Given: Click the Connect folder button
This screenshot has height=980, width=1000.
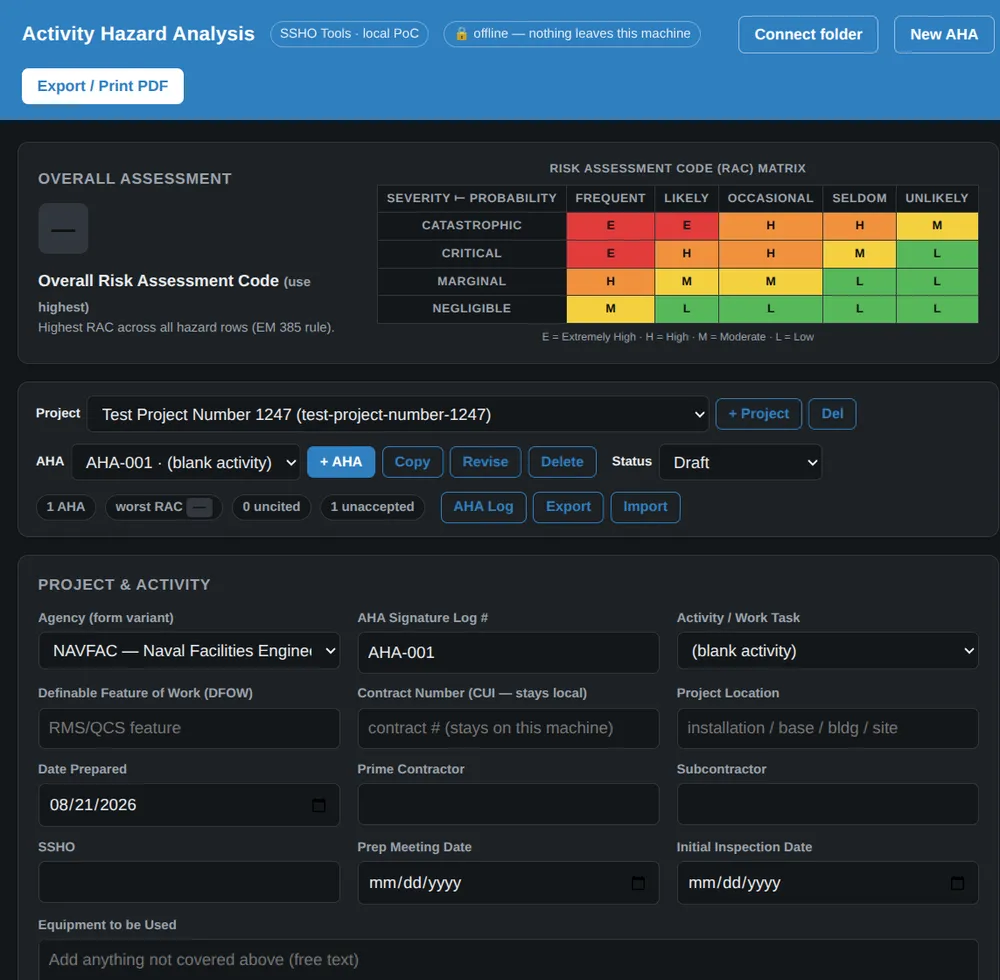Looking at the screenshot, I should pyautogui.click(x=808, y=34).
